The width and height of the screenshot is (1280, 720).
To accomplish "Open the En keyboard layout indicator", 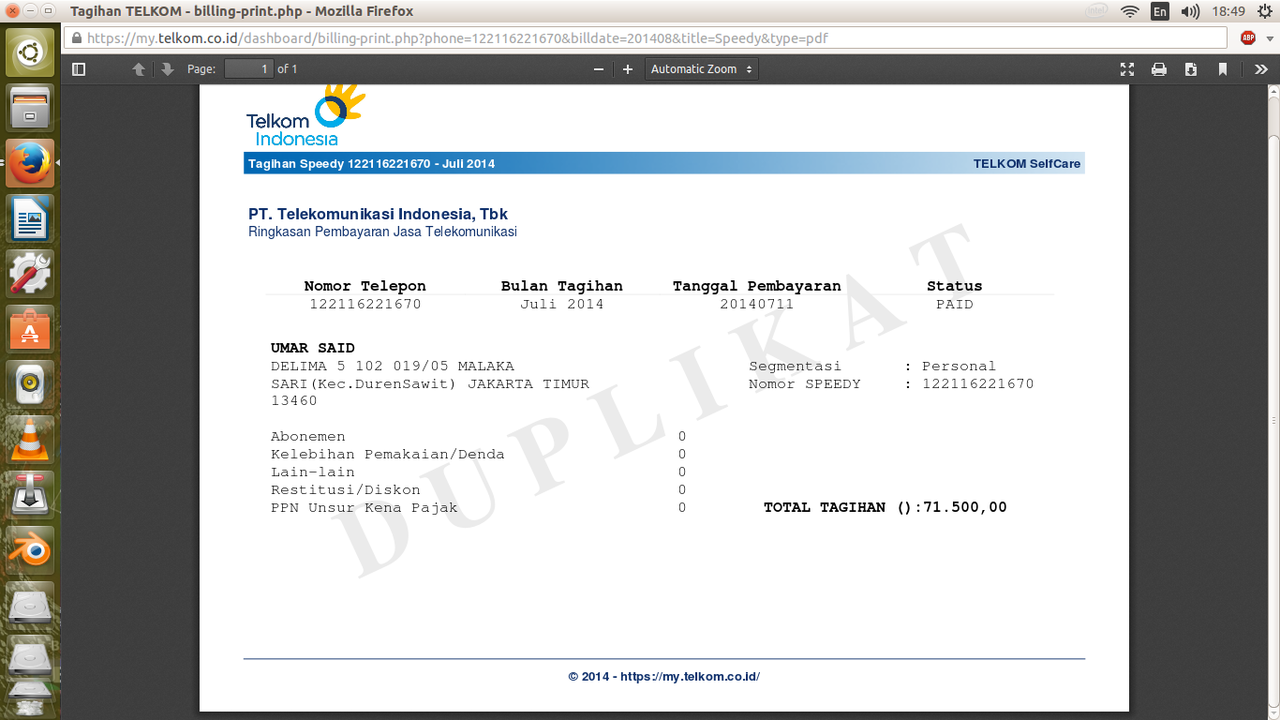I will coord(1160,11).
